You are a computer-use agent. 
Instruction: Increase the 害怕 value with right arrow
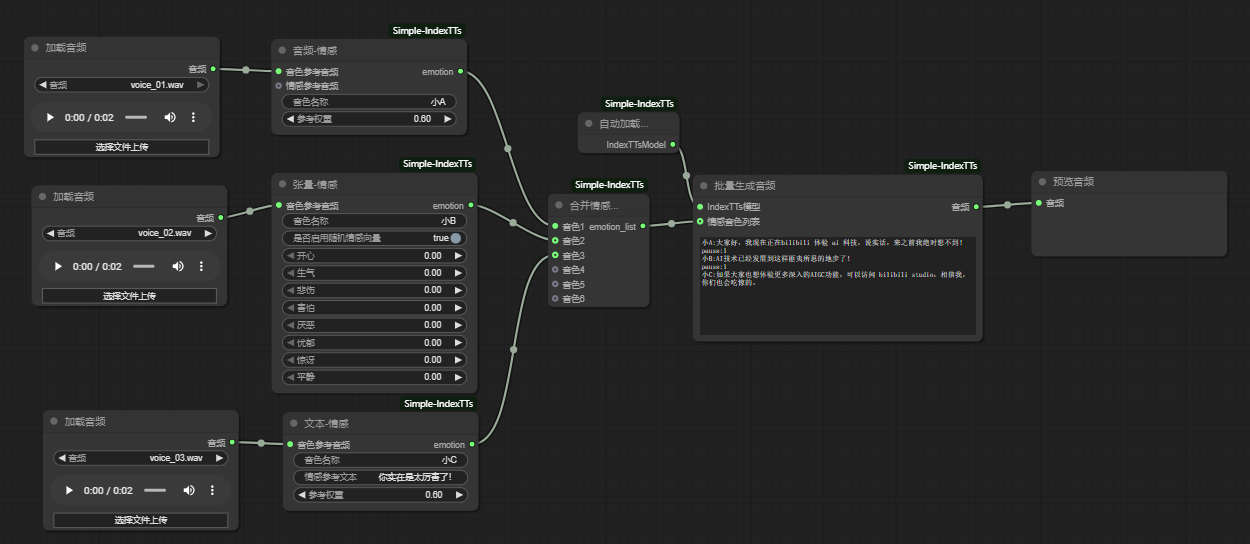pos(459,308)
